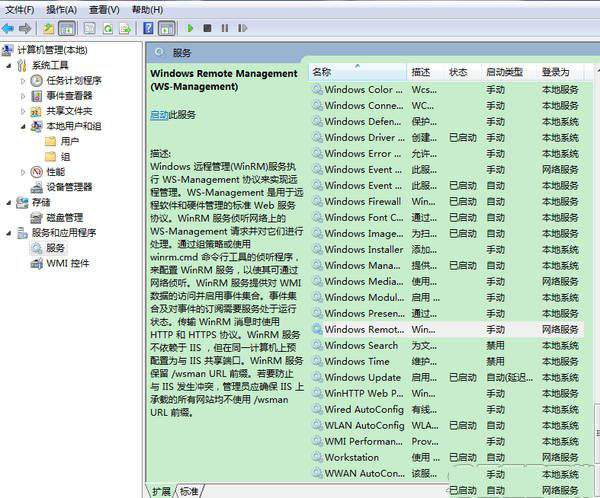Image resolution: width=600 pixels, height=498 pixels.
Task: Open 磁盘管理 in the tree
Action: pyautogui.click(x=65, y=218)
